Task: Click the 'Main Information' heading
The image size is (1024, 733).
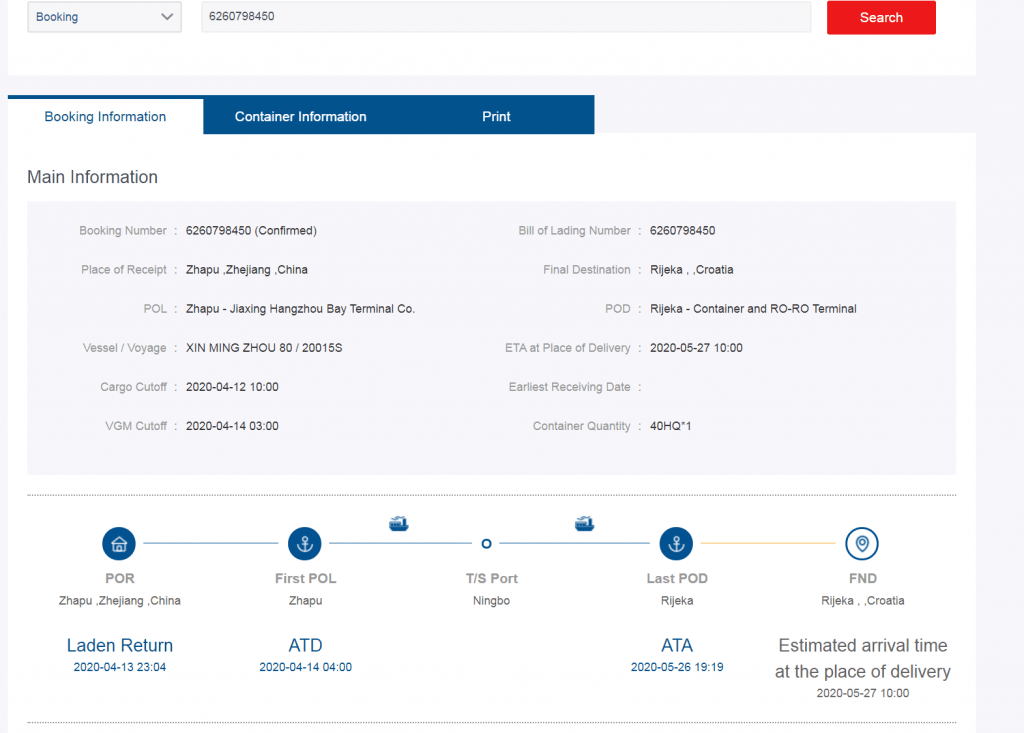Action: point(92,177)
